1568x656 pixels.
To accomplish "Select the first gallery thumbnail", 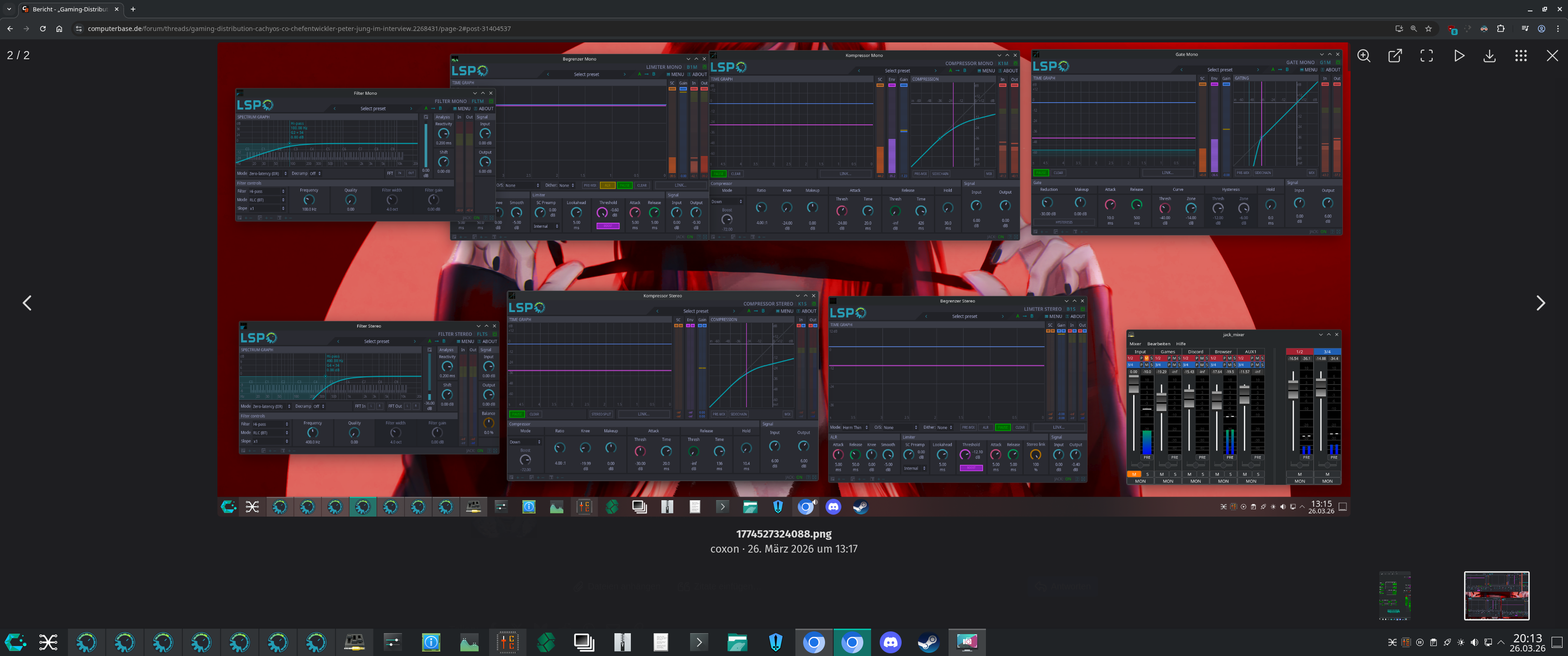I will coord(1394,595).
